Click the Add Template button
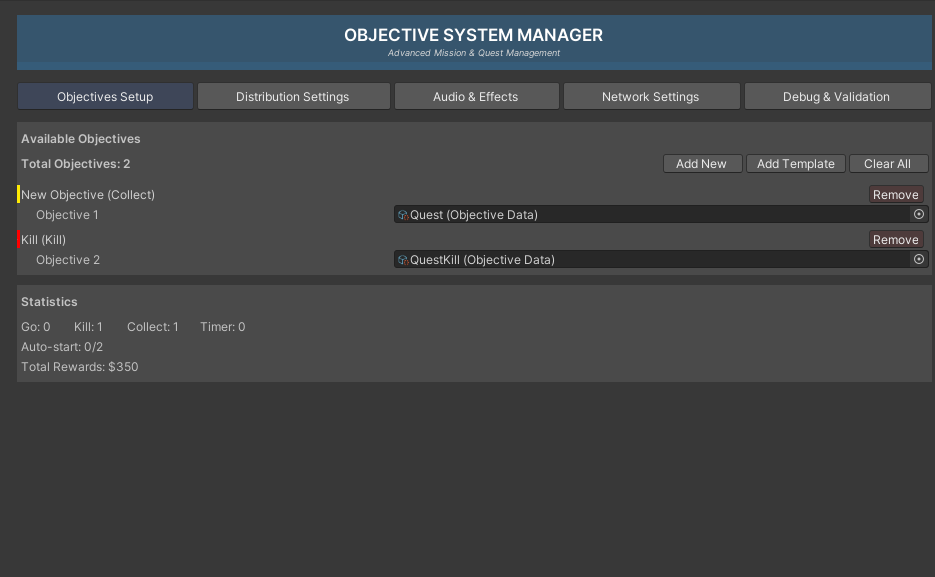The image size is (935, 577). (795, 163)
